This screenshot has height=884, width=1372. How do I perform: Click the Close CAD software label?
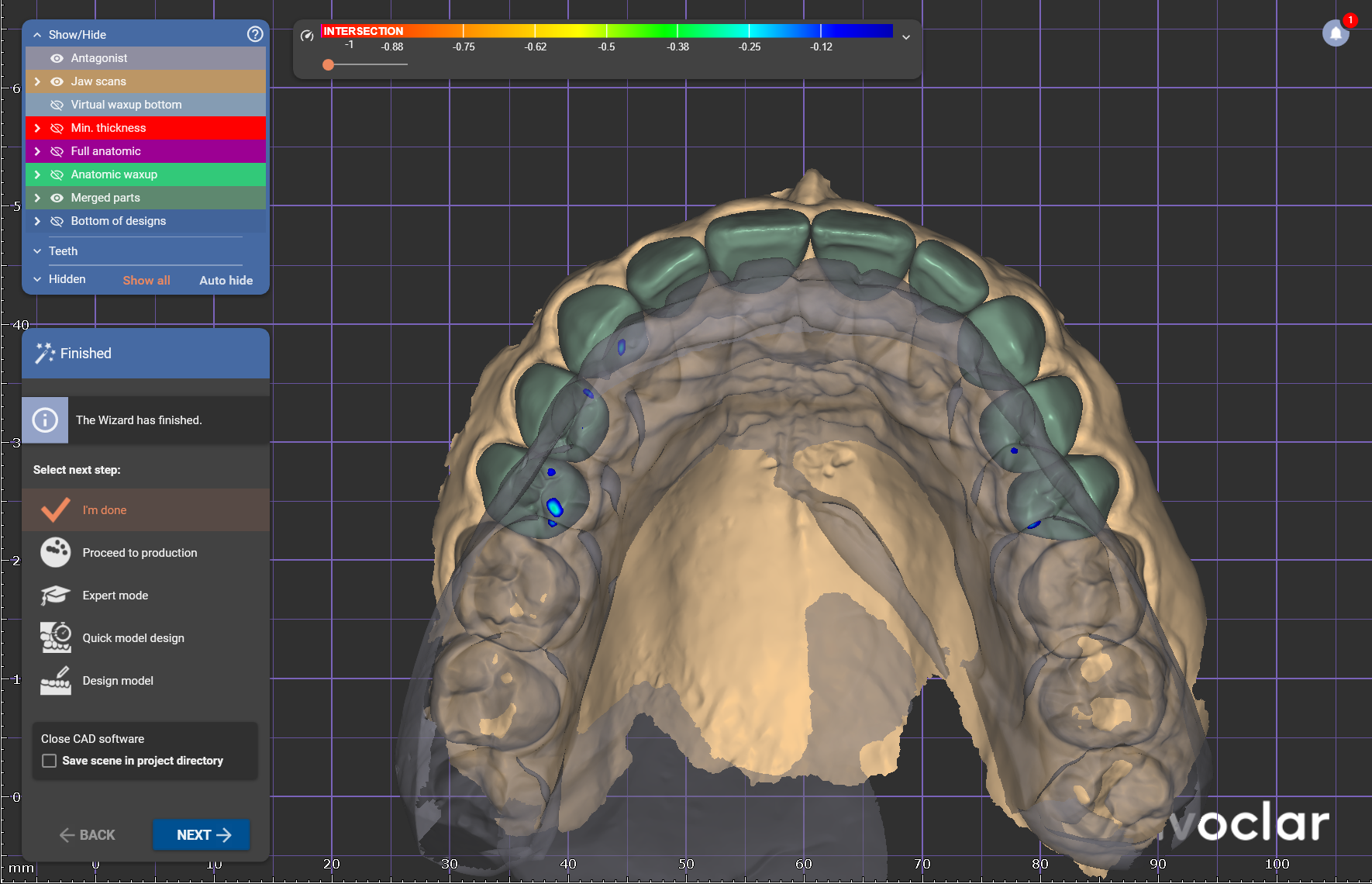click(92, 739)
